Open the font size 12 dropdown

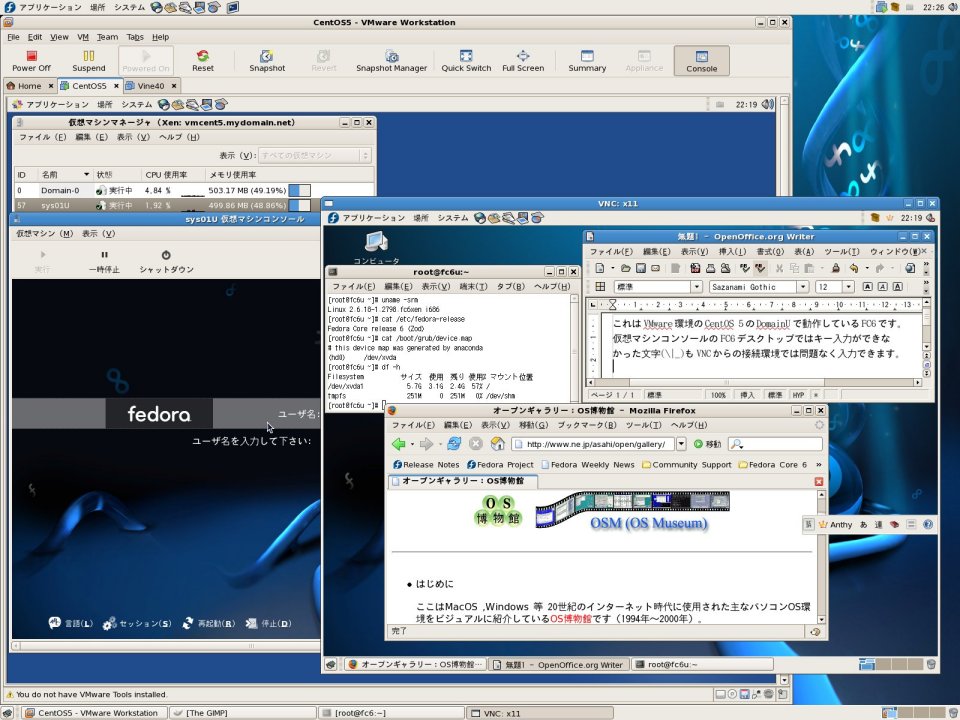(x=848, y=287)
